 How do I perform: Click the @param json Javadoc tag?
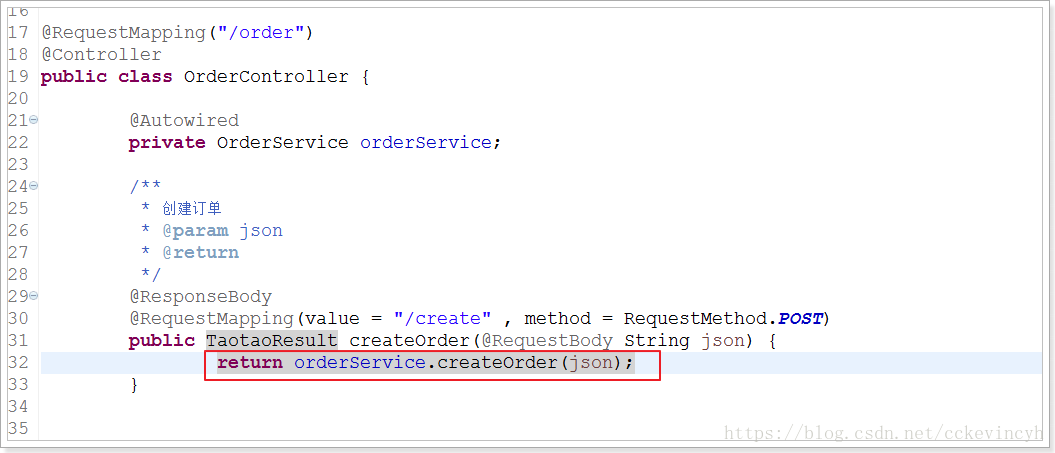[x=223, y=231]
